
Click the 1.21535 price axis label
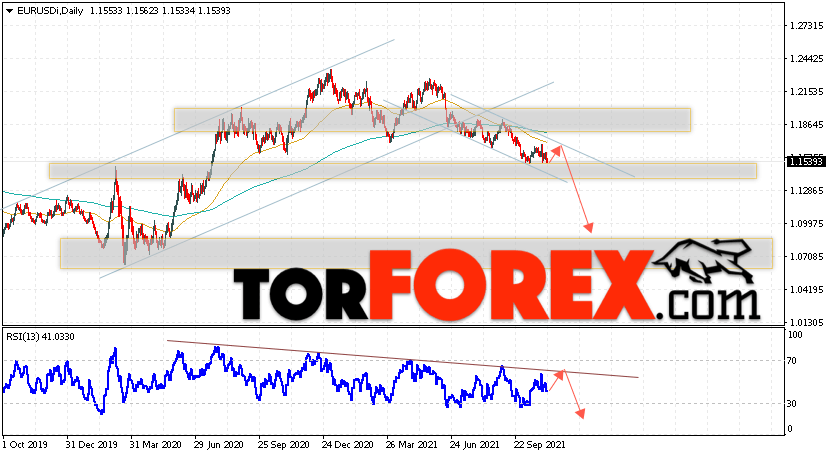[806, 92]
